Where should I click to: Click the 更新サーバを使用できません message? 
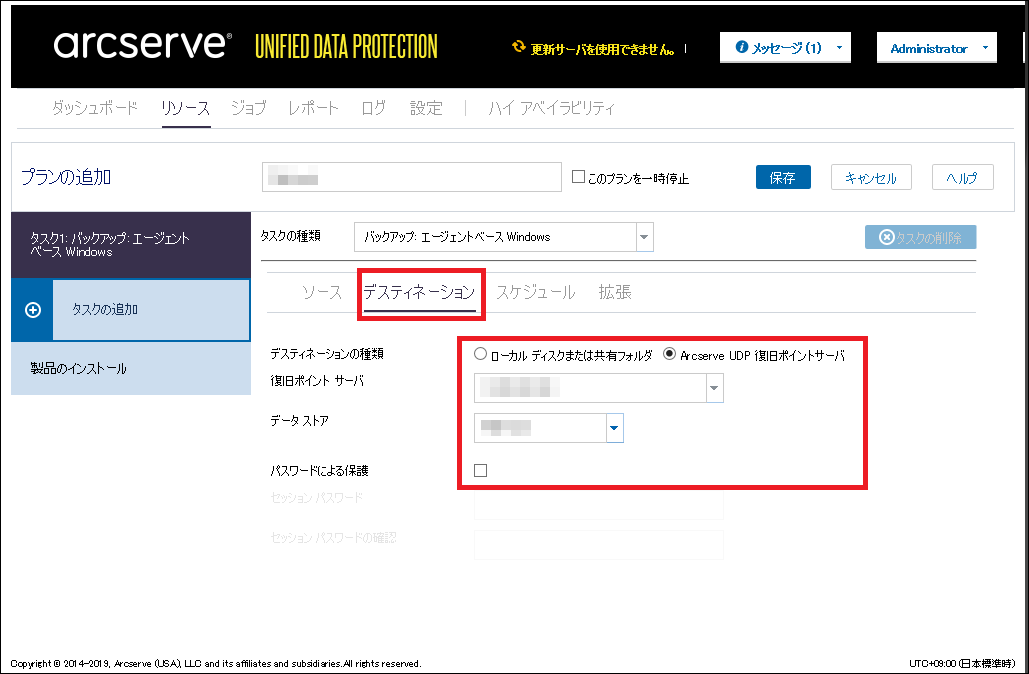coord(602,49)
